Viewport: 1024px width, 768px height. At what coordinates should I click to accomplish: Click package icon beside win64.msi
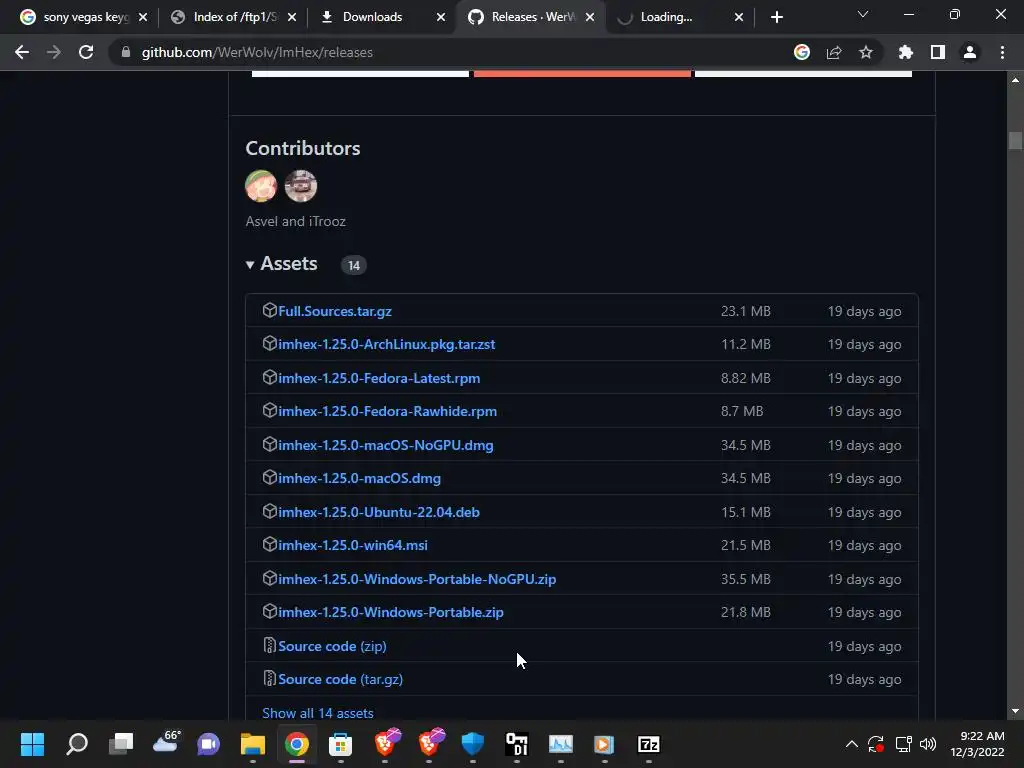tap(269, 544)
